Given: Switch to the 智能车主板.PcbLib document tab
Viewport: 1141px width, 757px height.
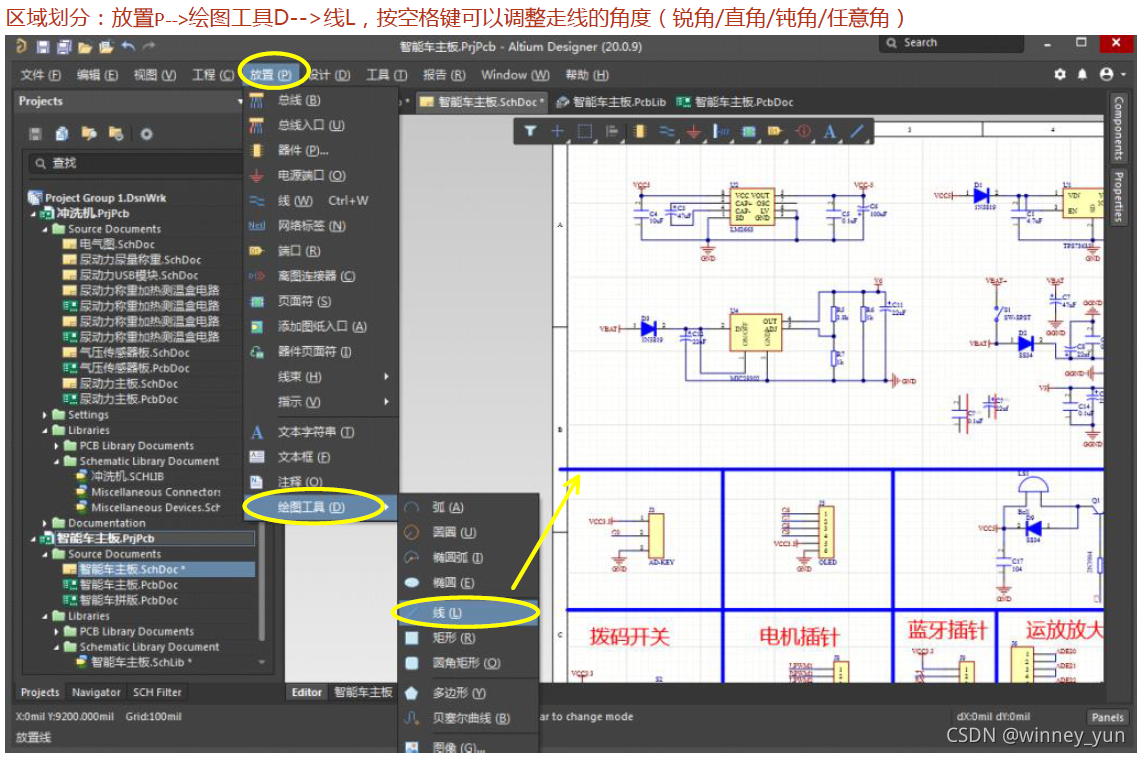Looking at the screenshot, I should (x=611, y=103).
